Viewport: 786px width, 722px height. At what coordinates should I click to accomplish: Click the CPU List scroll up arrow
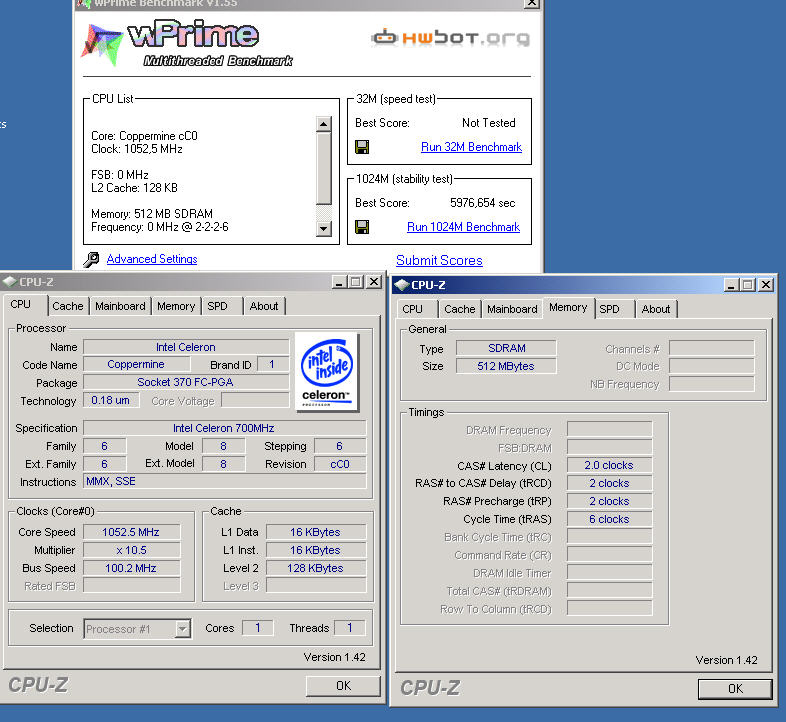(x=324, y=124)
